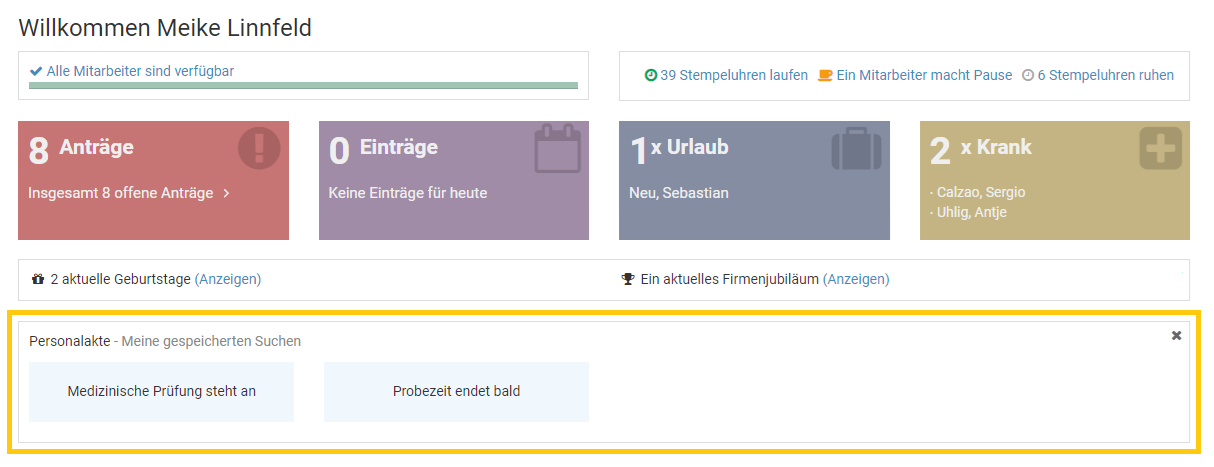1214x467 pixels.
Task: Expand the offene Anträge chevron arrow
Action: (x=226, y=193)
